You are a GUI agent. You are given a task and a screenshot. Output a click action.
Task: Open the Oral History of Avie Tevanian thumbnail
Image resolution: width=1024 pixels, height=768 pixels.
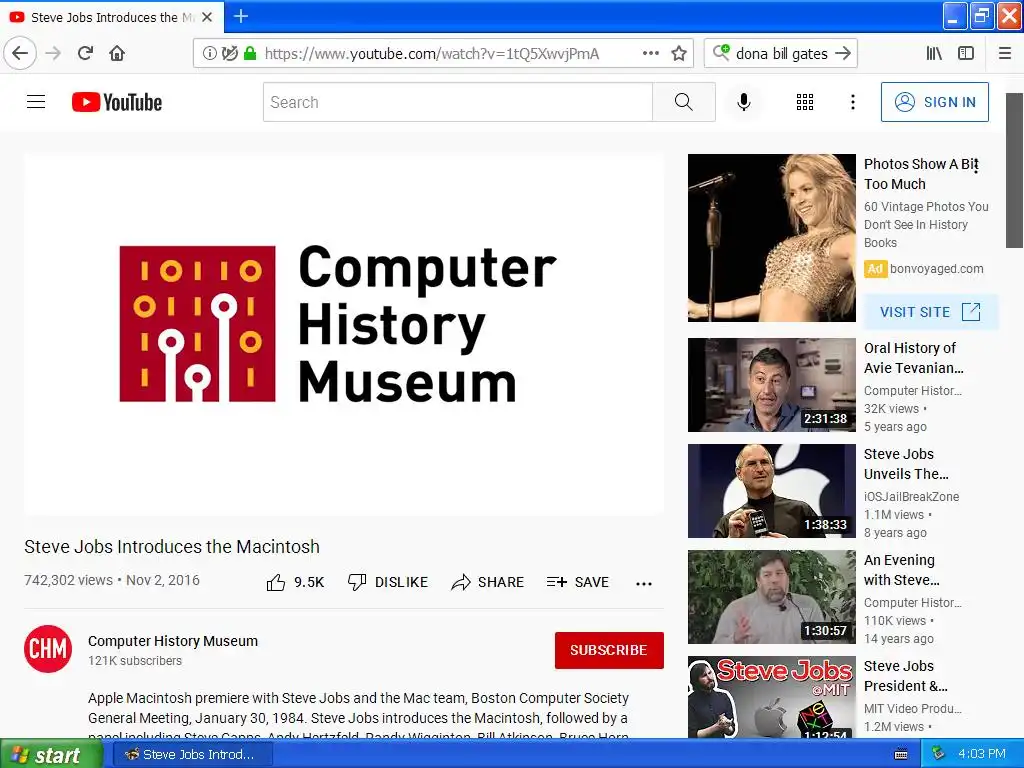coord(771,385)
